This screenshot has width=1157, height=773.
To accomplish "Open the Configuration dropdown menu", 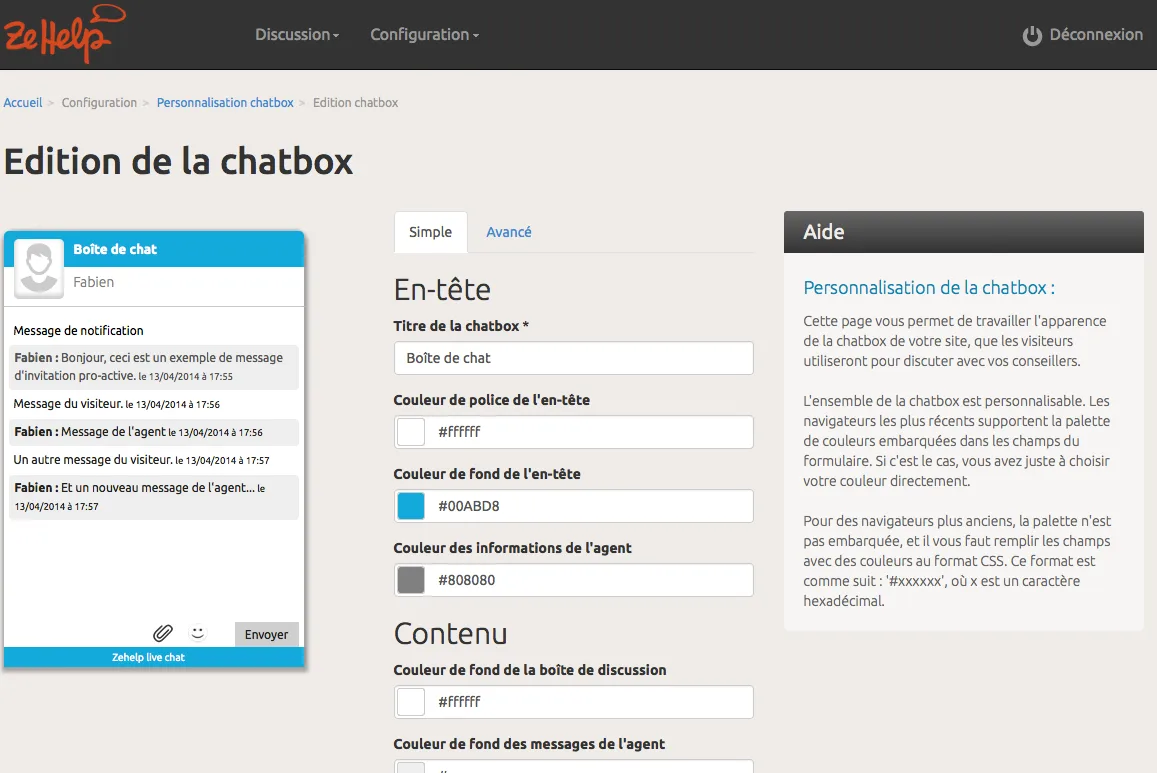I will coord(424,35).
